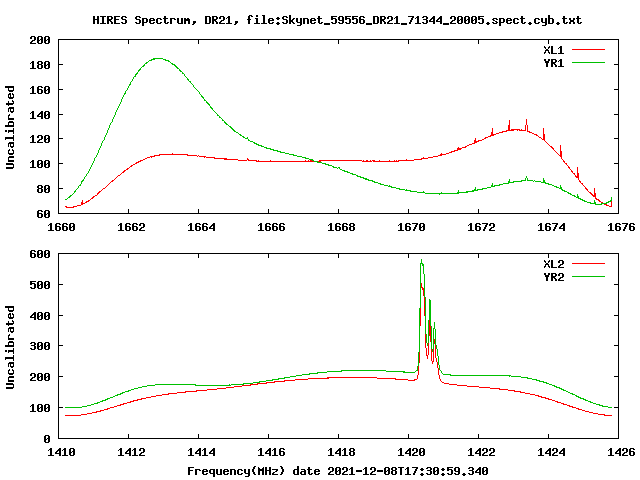Image resolution: width=640 pixels, height=480 pixels.
Task: Click the 1416 x-axis tick label
Action: pos(271,452)
